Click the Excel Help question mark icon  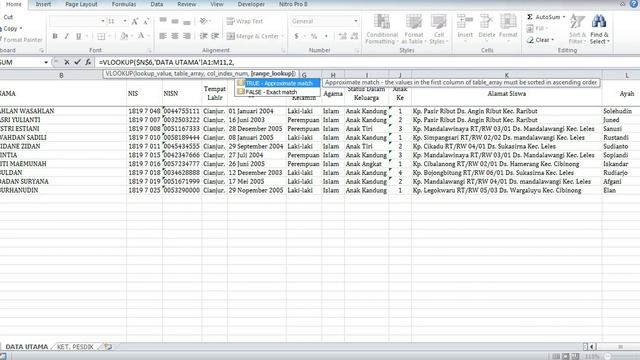pyautogui.click(x=634, y=4)
